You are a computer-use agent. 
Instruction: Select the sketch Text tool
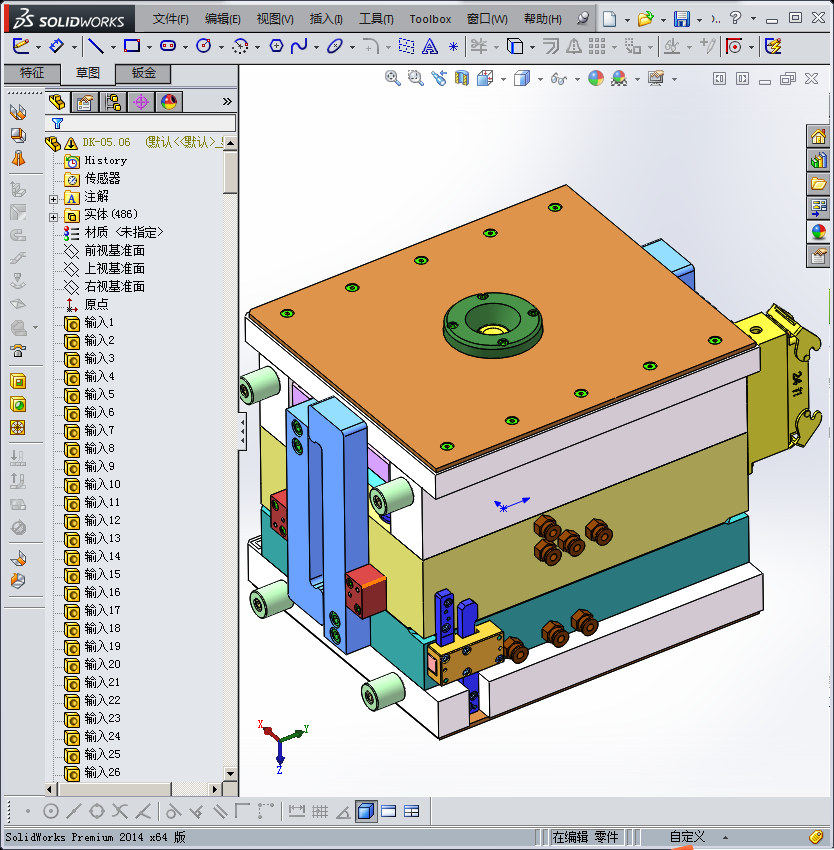pos(430,47)
